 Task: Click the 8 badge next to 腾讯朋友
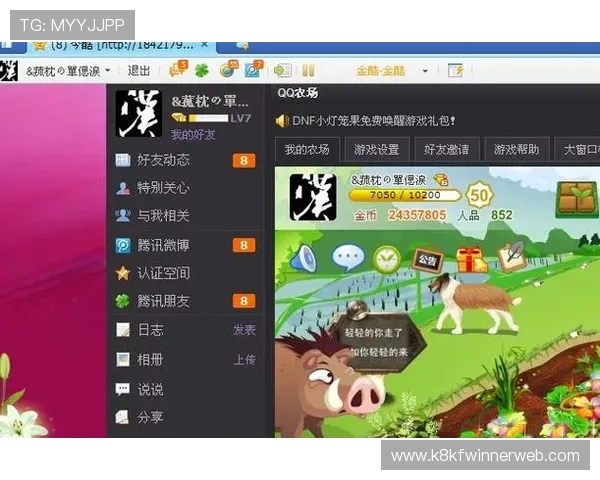(244, 301)
